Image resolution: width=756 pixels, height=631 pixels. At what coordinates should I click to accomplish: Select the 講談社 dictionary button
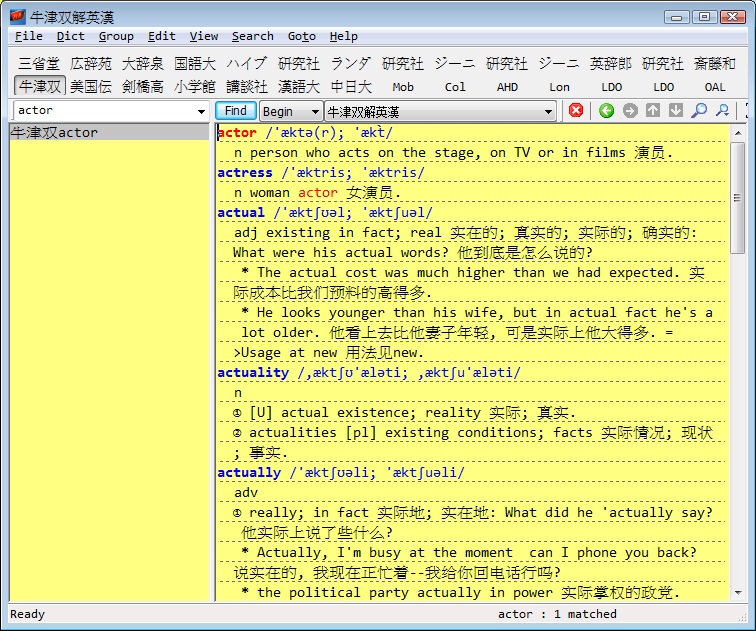pos(247,86)
